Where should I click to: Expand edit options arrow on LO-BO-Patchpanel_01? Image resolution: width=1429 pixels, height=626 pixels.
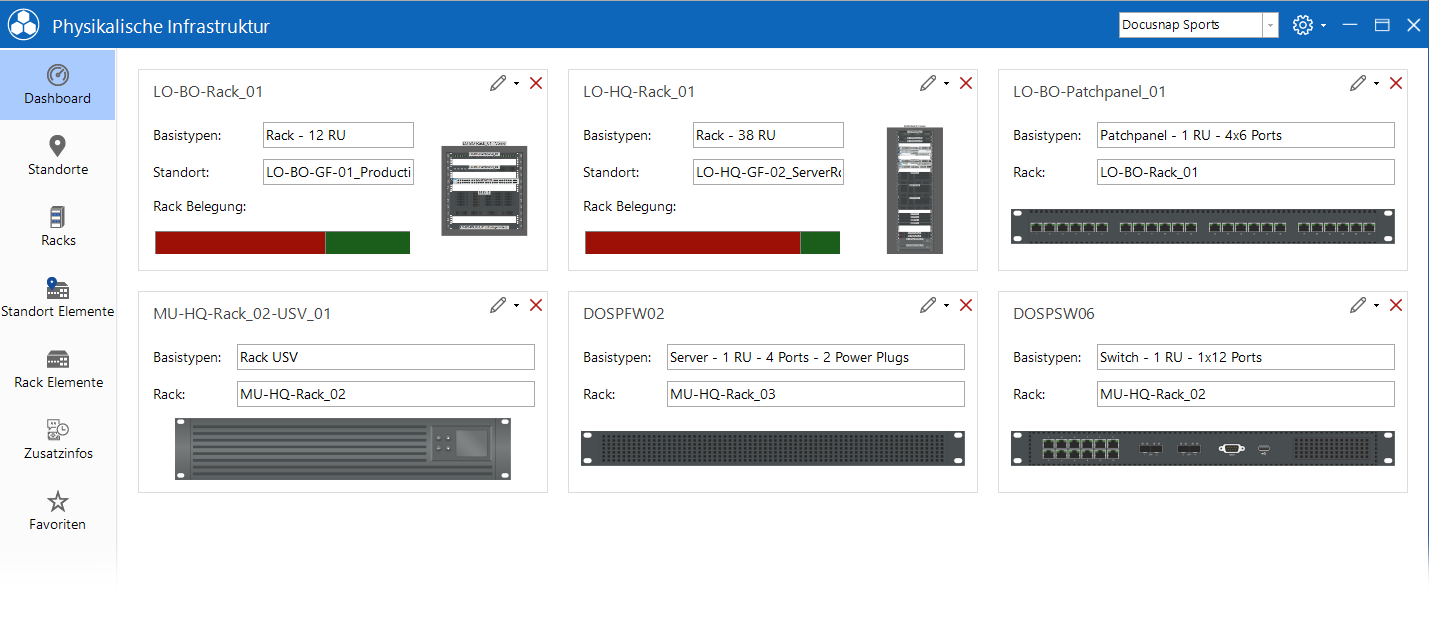(x=1376, y=84)
